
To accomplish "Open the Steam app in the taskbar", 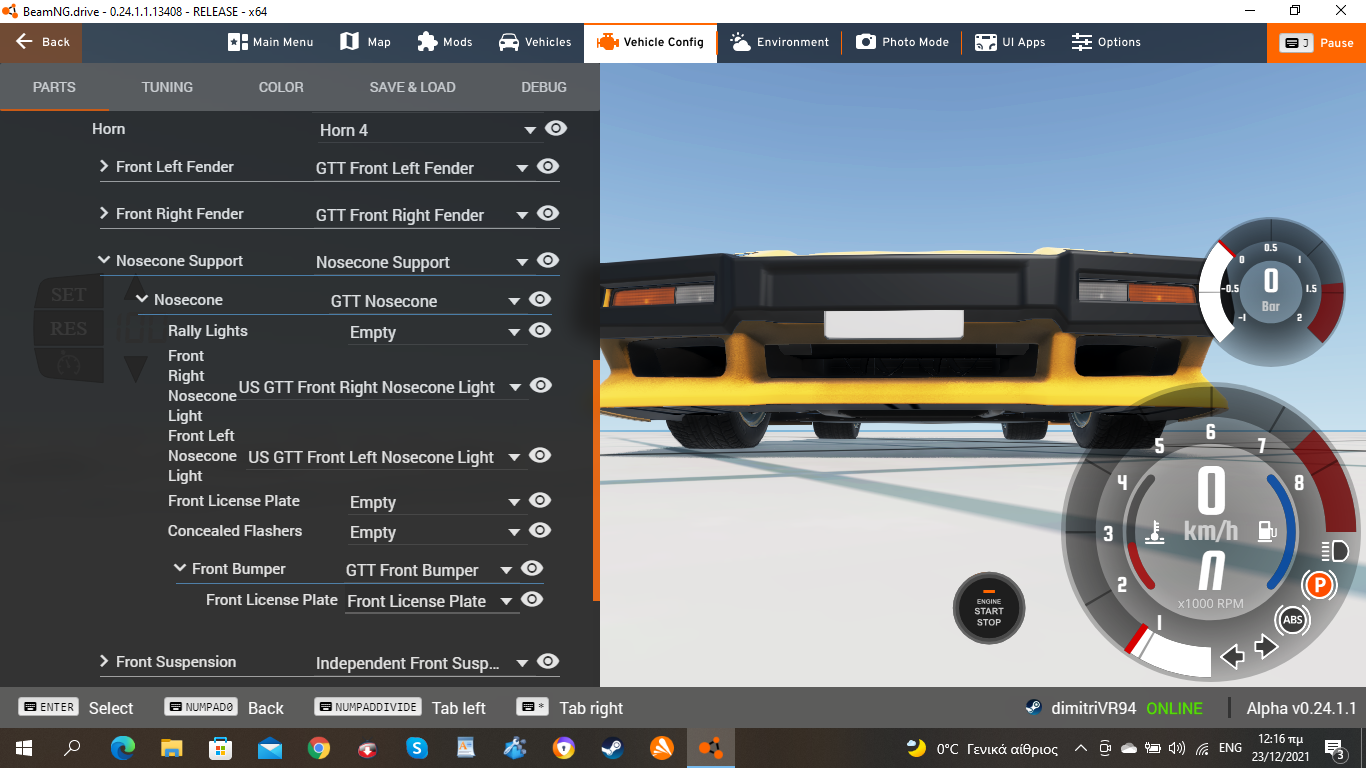I will 613,747.
